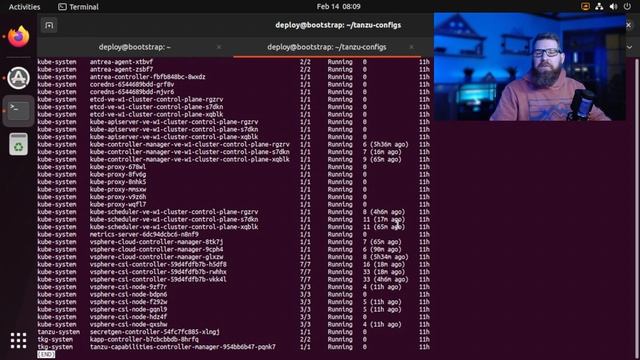Click metrics-server-6dc94dcbc6-n8nf9 pod

[x=144, y=235]
